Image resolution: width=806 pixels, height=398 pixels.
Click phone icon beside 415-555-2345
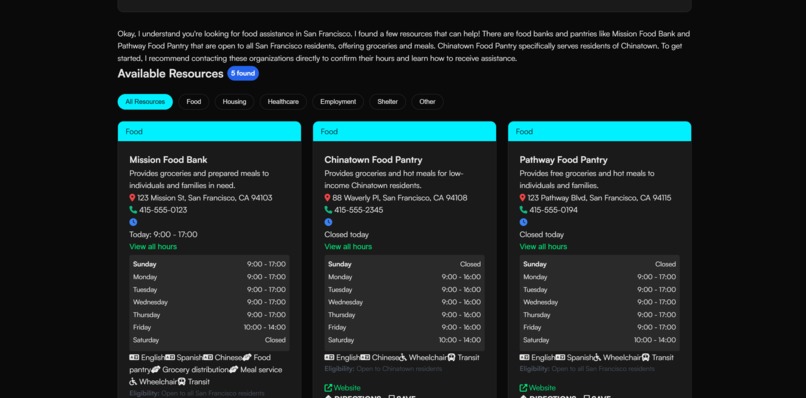tap(328, 210)
